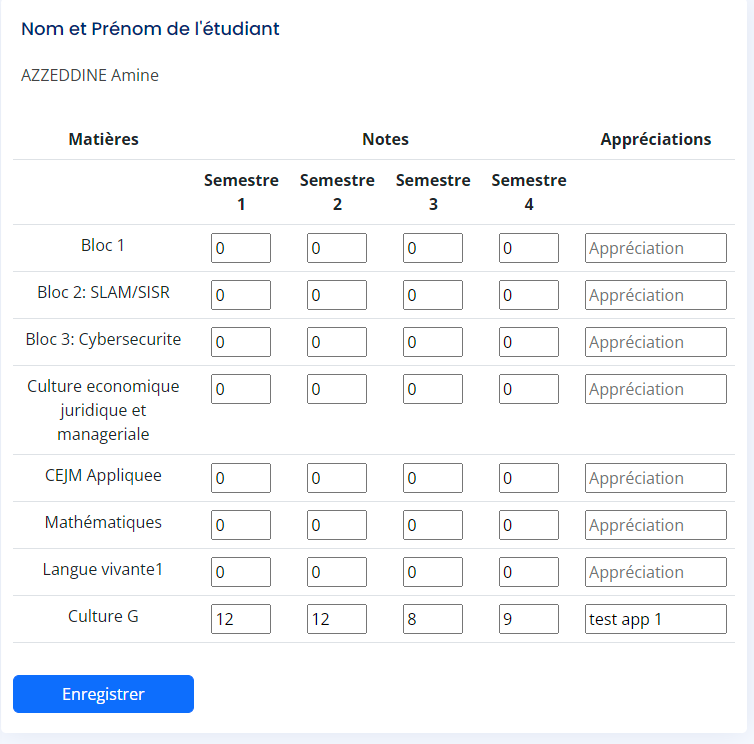754x744 pixels.
Task: Select Mathématiques Appréciation text box
Action: [x=655, y=525]
